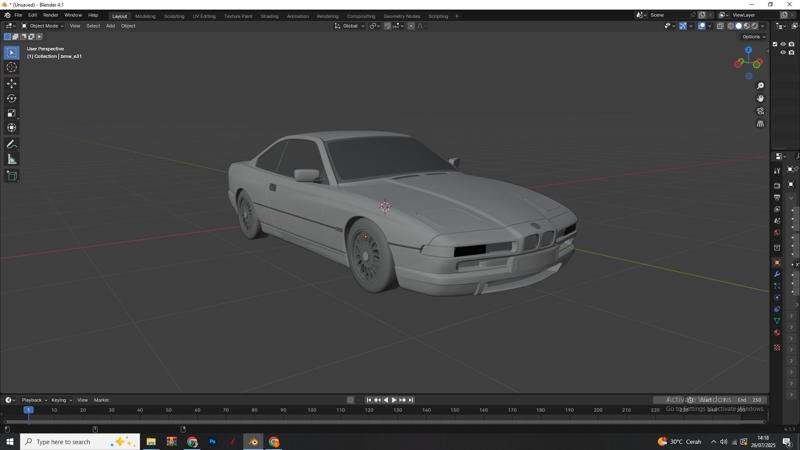Jump to timeline start frame

(369, 400)
